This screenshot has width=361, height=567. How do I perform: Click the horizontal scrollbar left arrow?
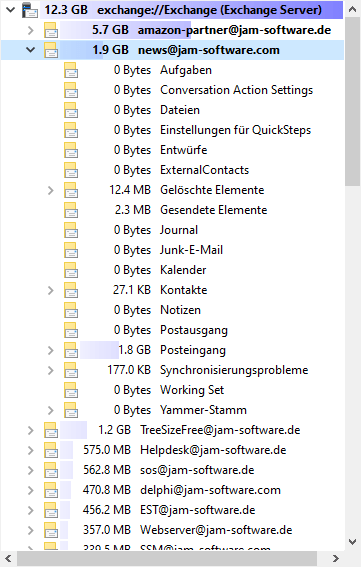[x=9, y=559]
